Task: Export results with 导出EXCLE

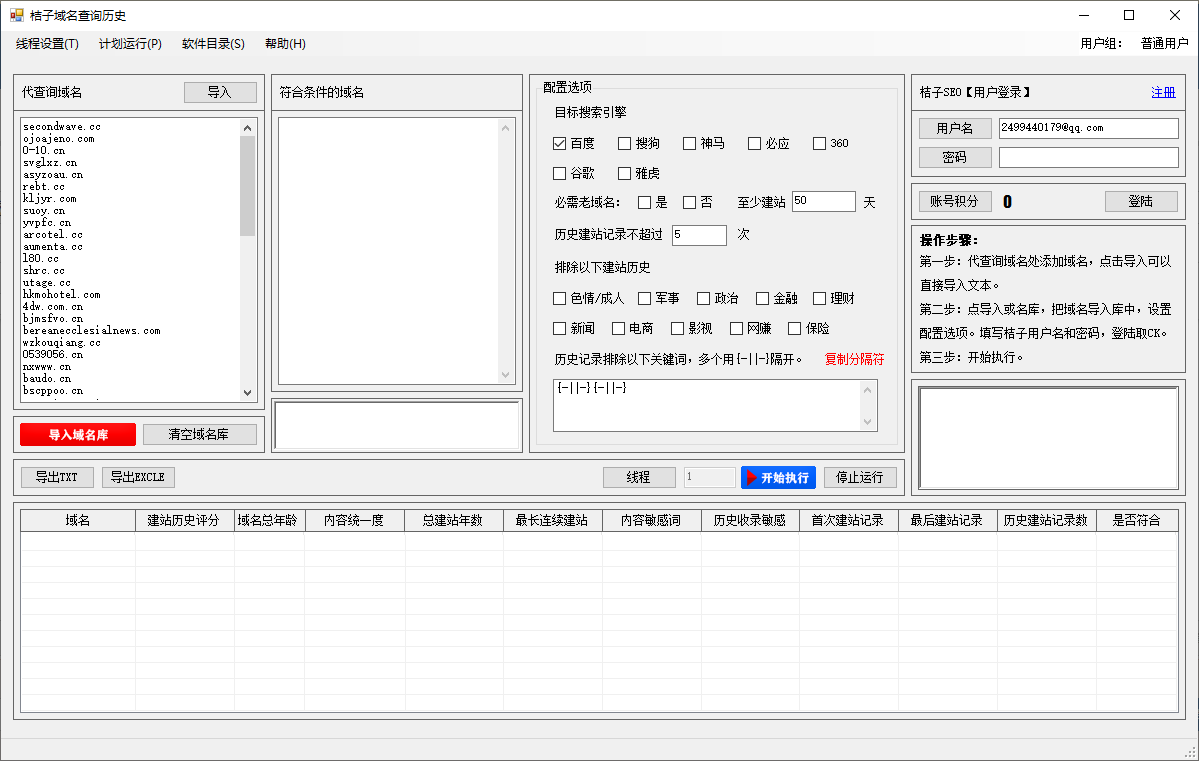Action: (138, 477)
